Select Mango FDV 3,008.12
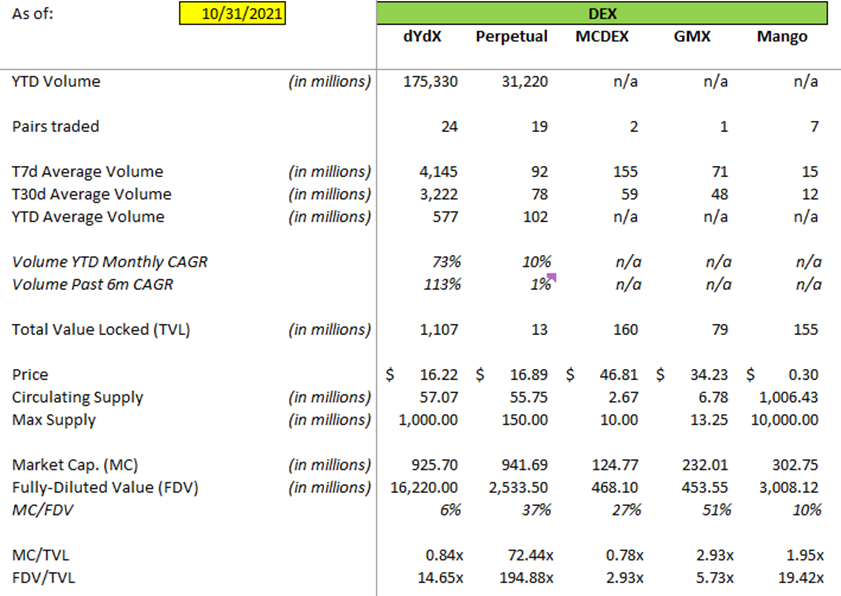Viewport: 841px width, 596px height. click(x=788, y=487)
